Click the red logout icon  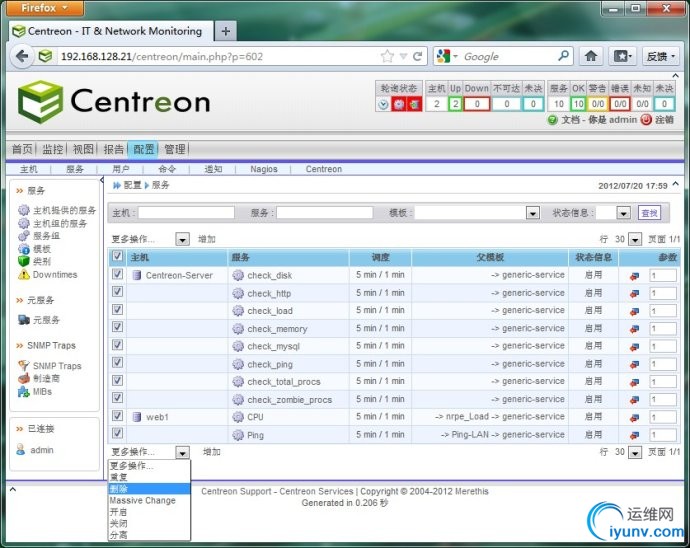point(646,119)
